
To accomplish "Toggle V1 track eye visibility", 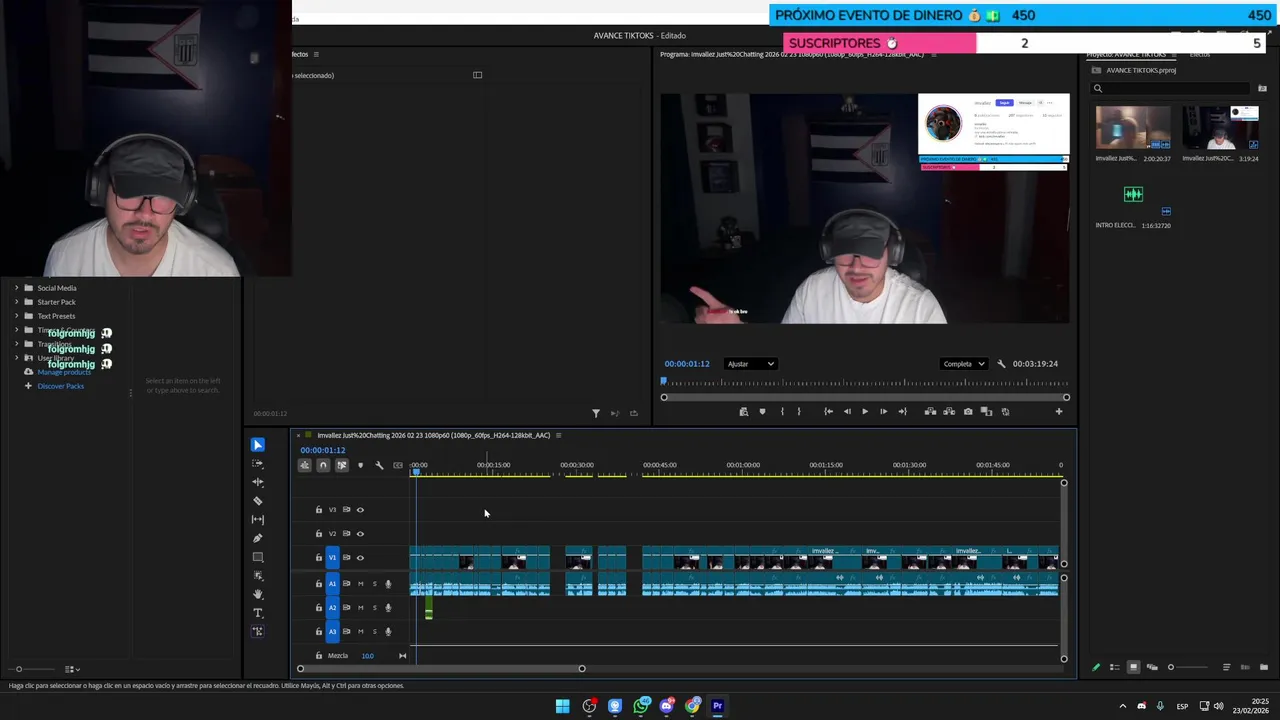I will pos(360,558).
